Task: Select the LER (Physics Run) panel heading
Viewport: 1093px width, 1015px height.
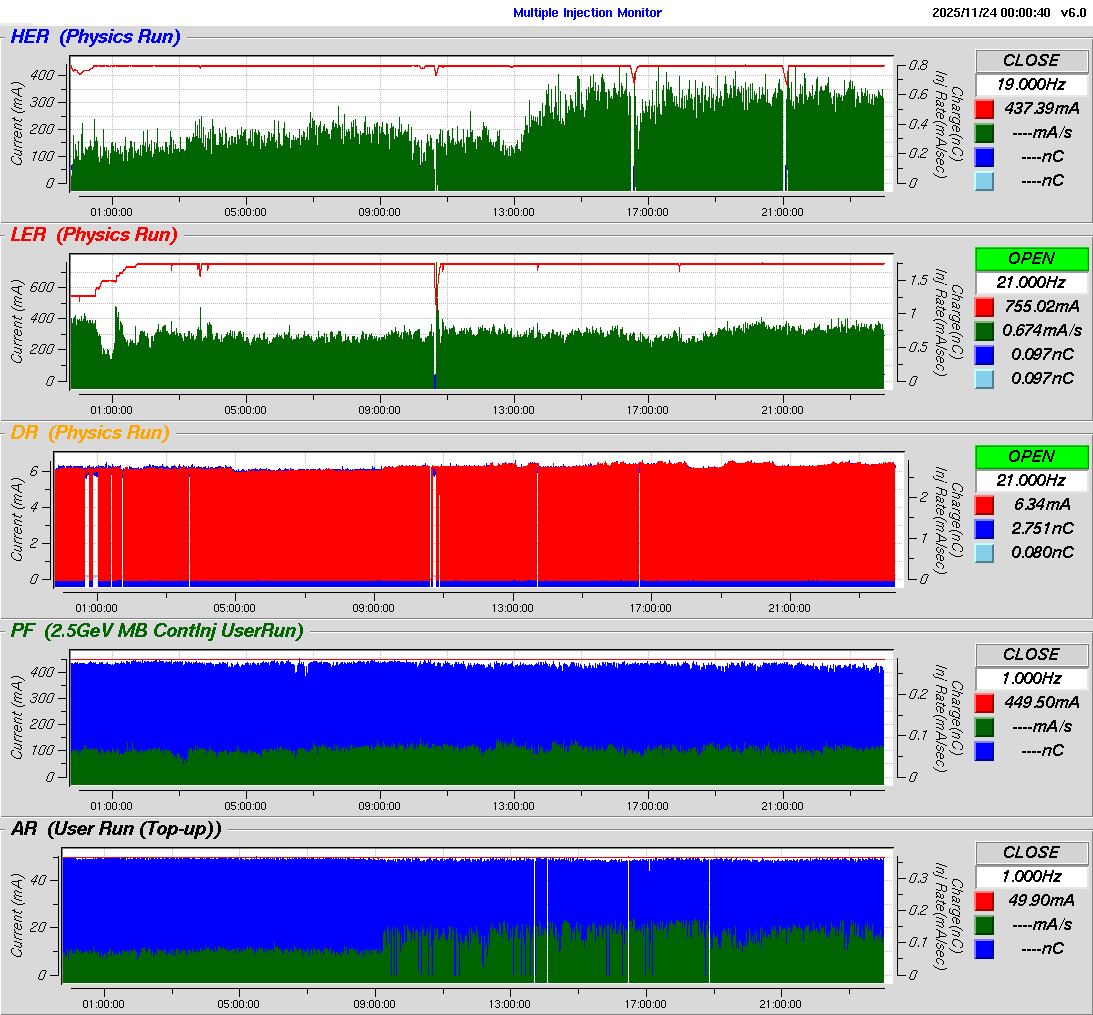Action: pos(93,235)
